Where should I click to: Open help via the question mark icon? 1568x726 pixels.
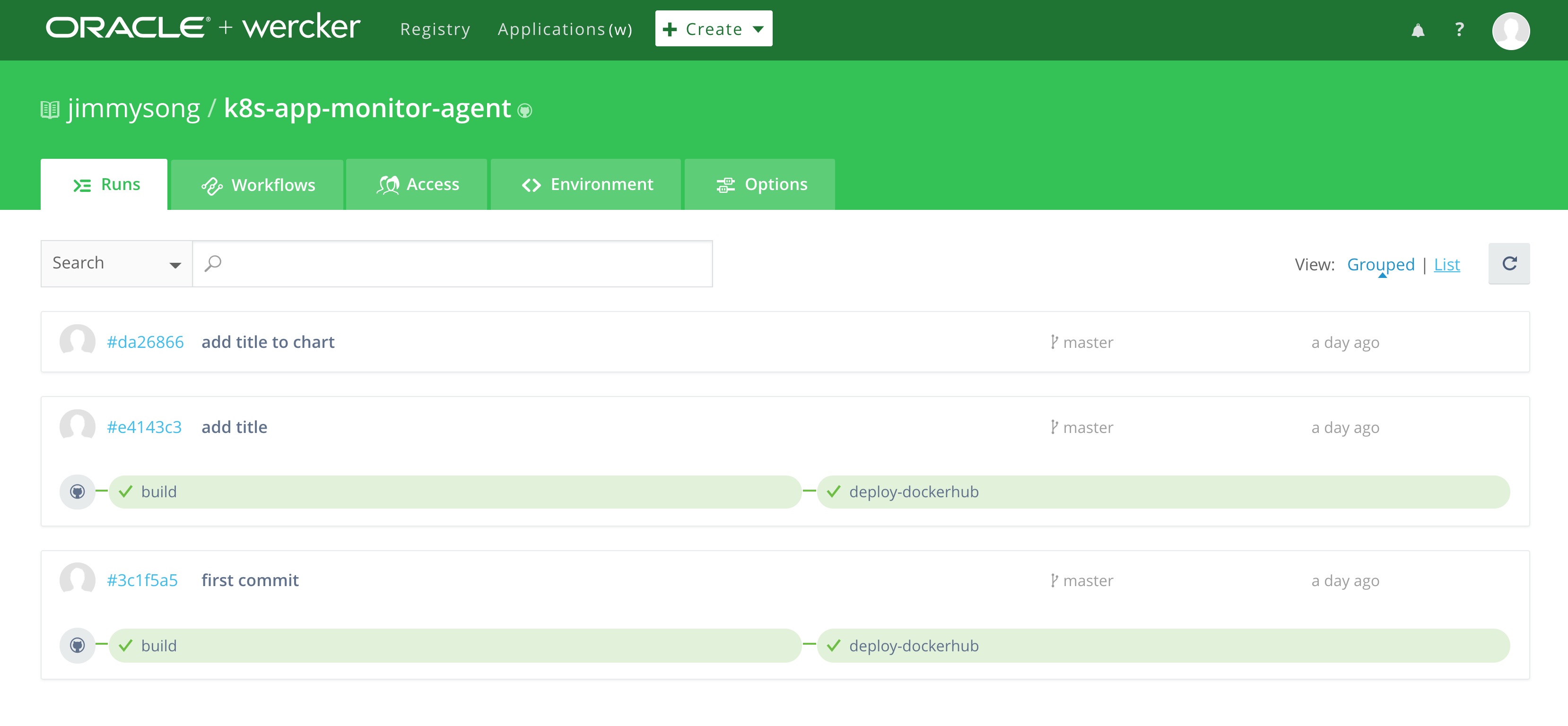pos(1459,29)
